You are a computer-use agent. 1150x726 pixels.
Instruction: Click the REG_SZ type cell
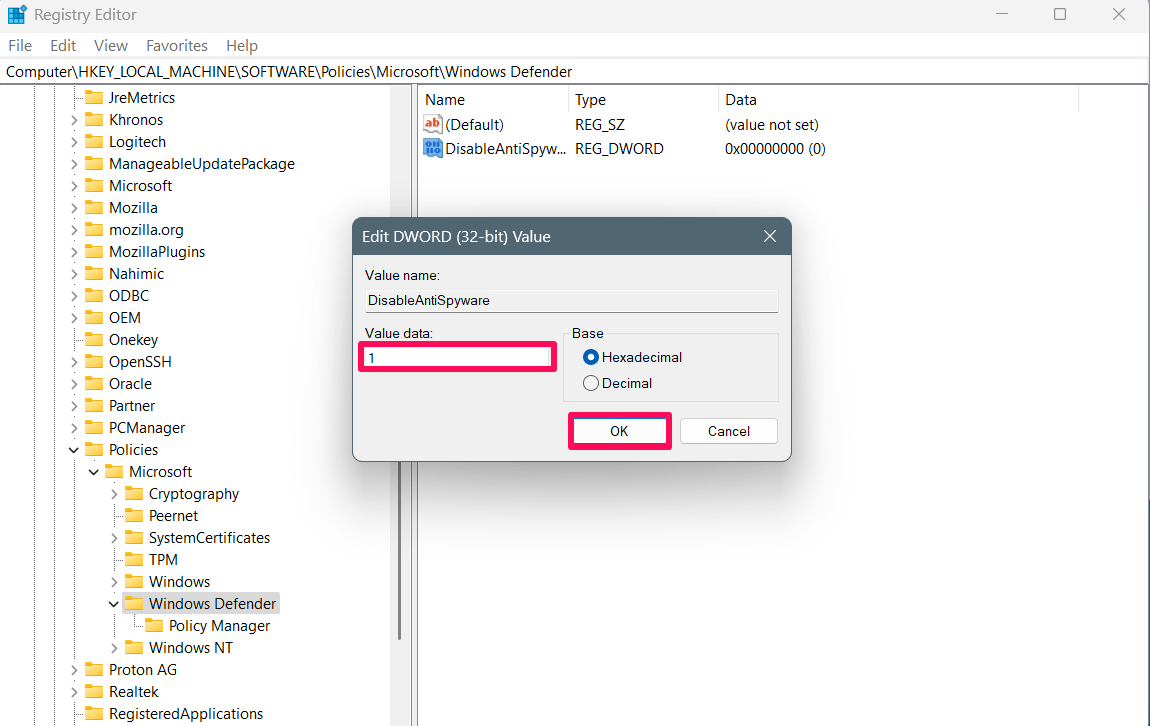coord(600,125)
